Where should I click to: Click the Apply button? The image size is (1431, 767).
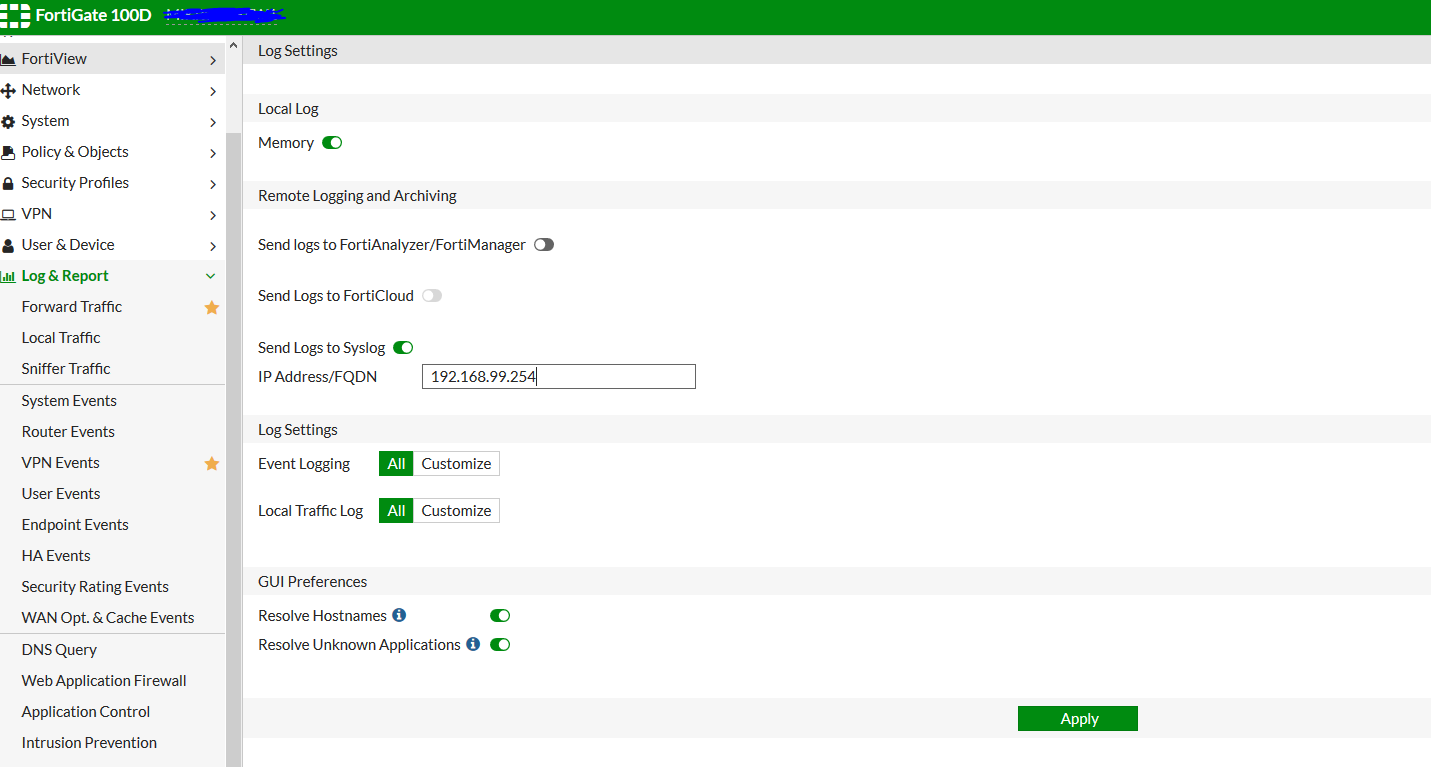(x=1078, y=719)
